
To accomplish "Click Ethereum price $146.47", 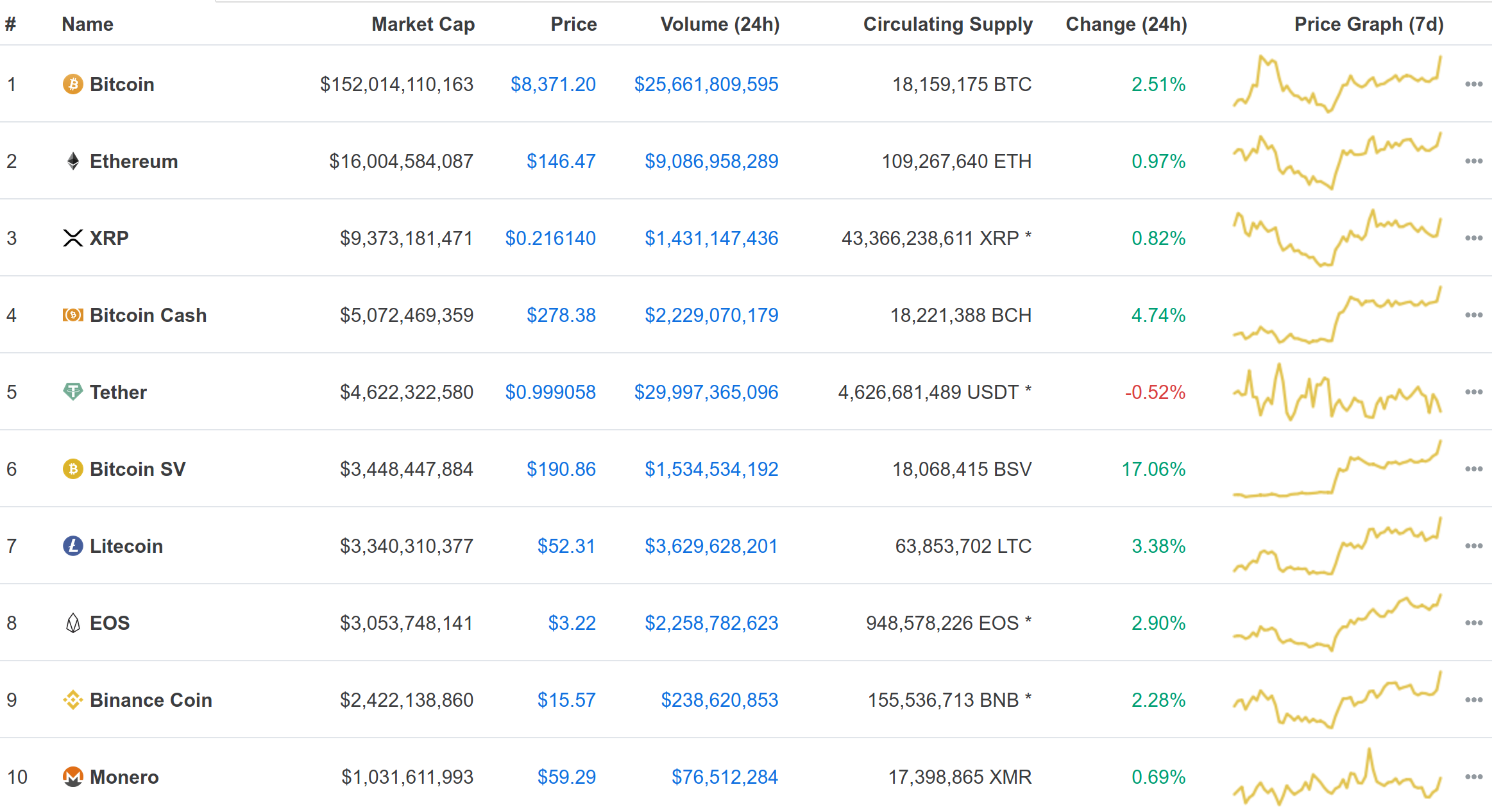I will click(561, 161).
